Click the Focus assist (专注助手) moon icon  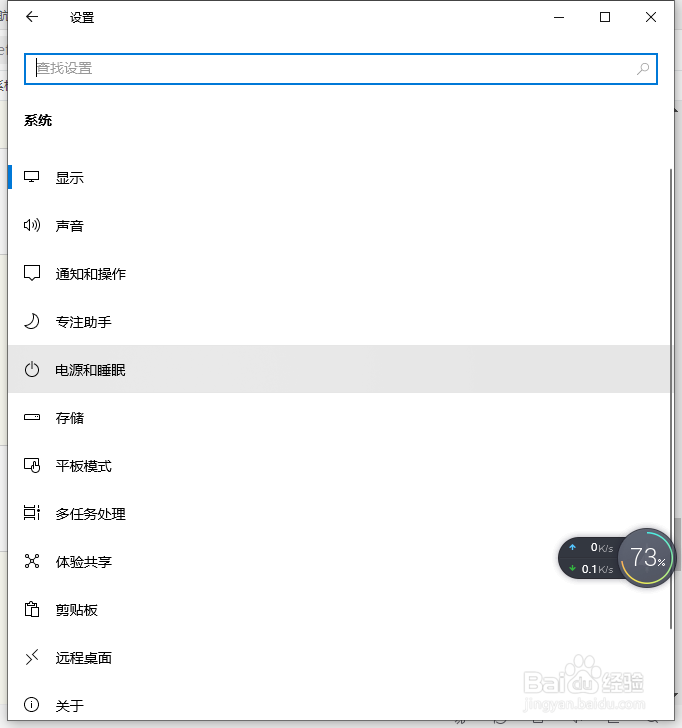pos(32,322)
